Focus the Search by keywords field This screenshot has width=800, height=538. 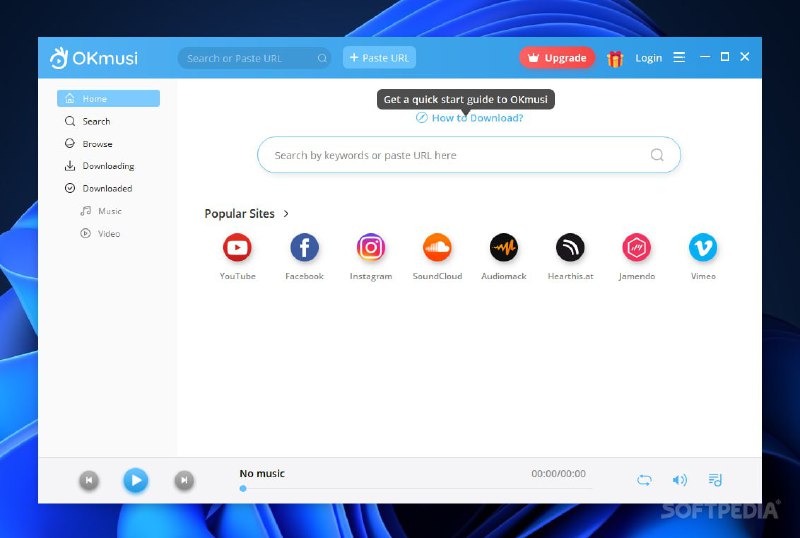469,155
